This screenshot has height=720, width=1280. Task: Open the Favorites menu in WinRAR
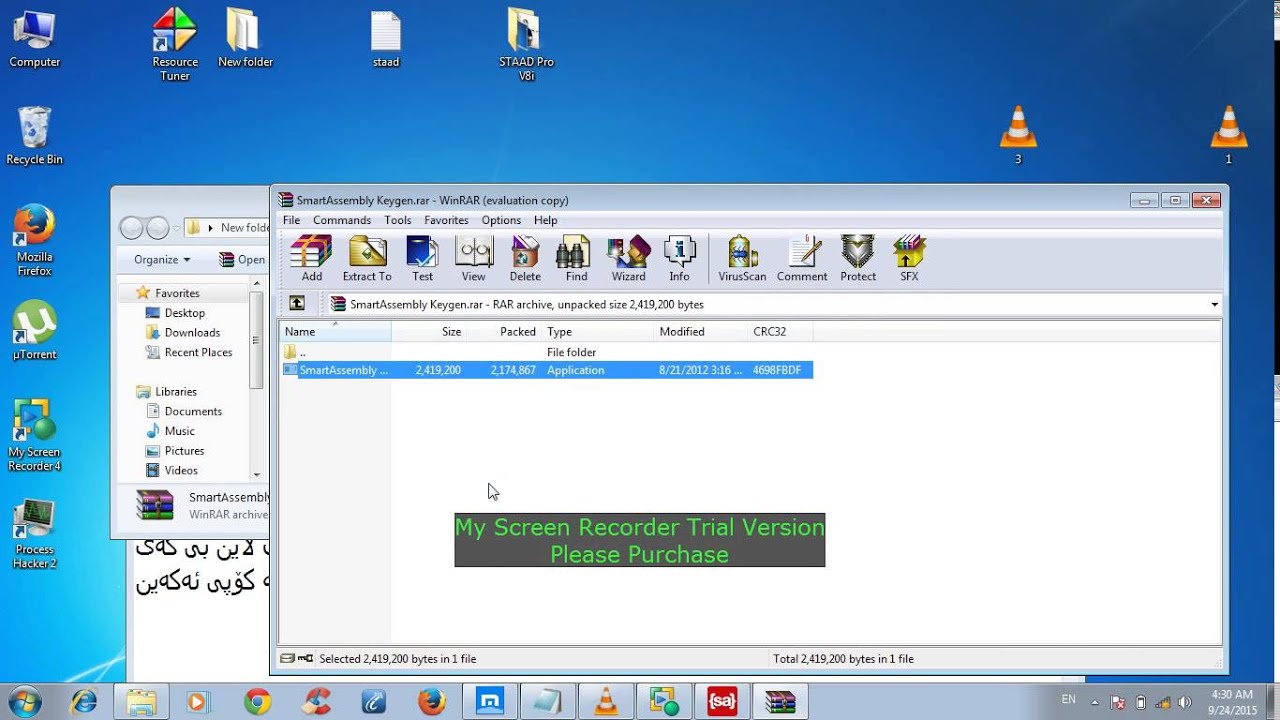coord(446,220)
